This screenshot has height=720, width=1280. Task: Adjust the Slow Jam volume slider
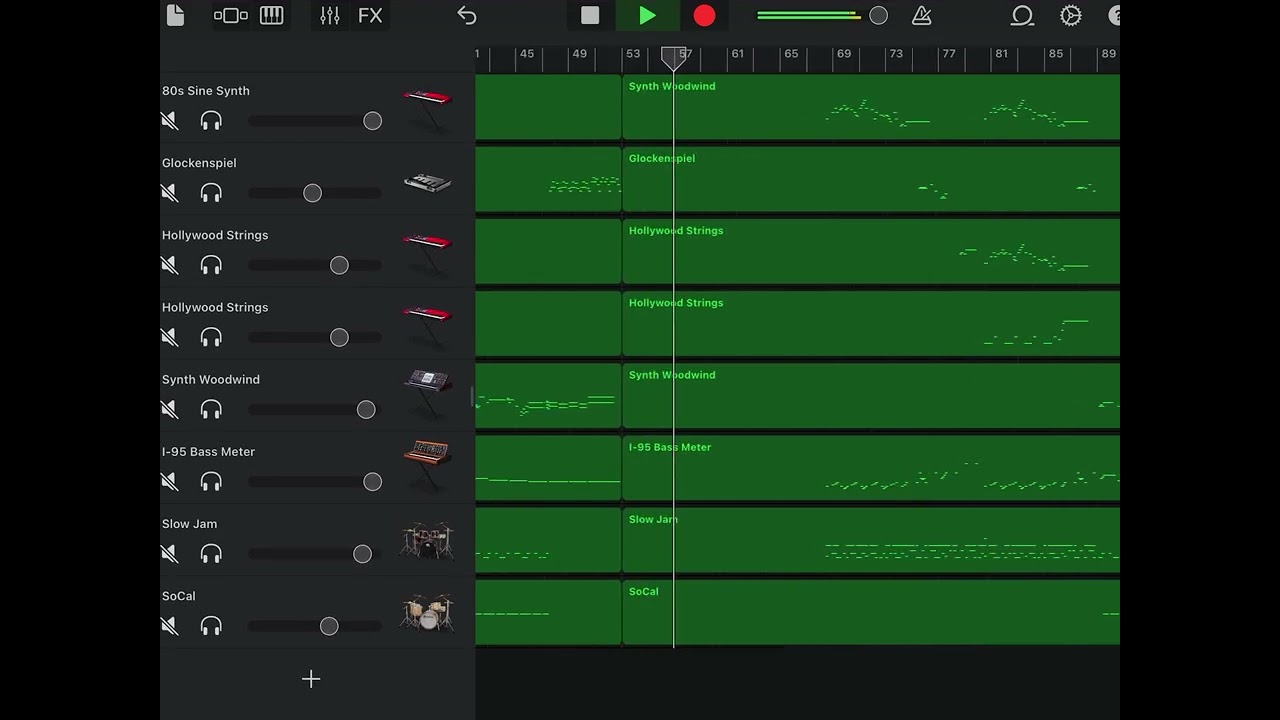click(362, 554)
